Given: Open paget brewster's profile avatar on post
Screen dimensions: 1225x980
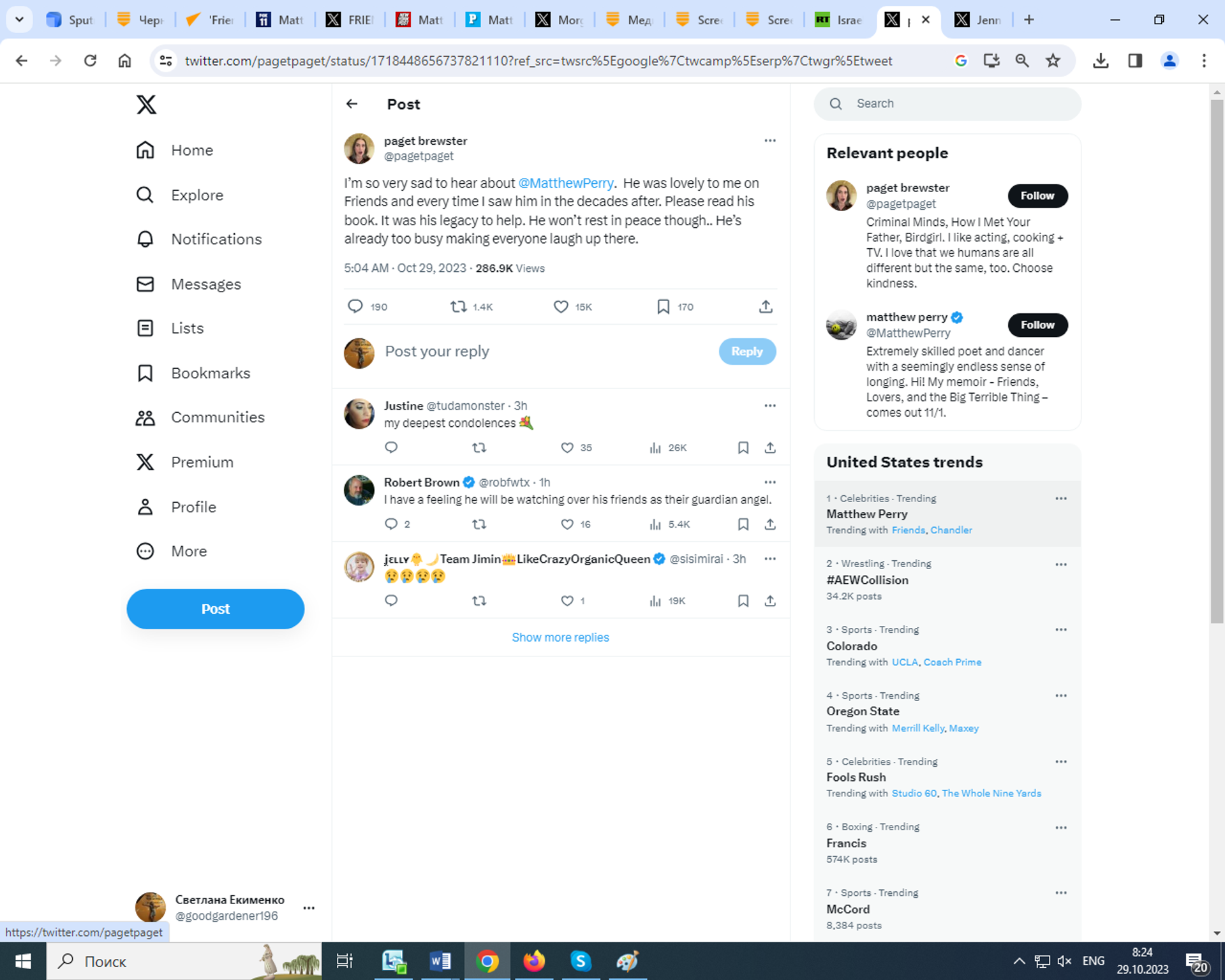Looking at the screenshot, I should tap(359, 149).
